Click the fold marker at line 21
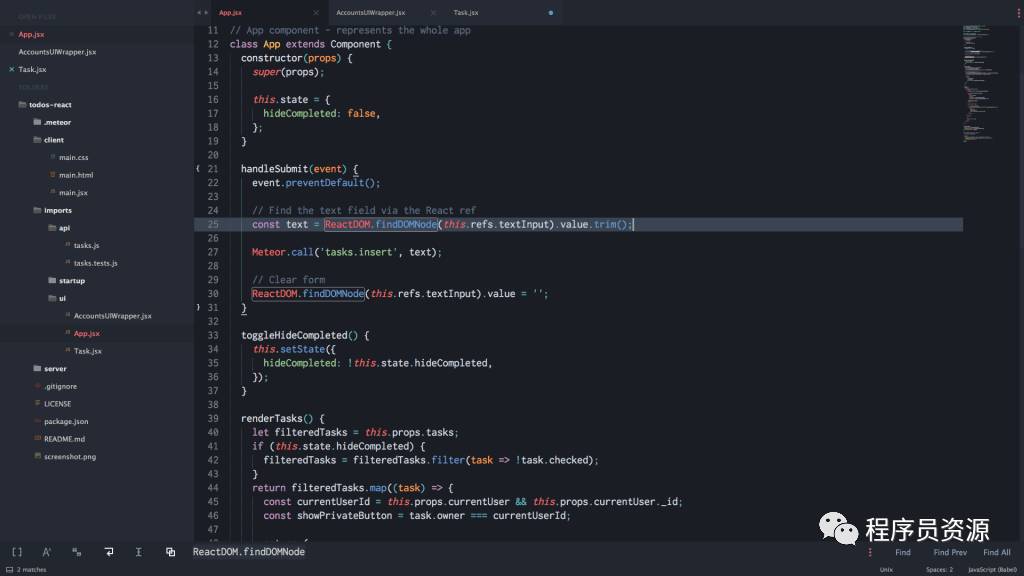The width and height of the screenshot is (1024, 576). click(x=198, y=168)
